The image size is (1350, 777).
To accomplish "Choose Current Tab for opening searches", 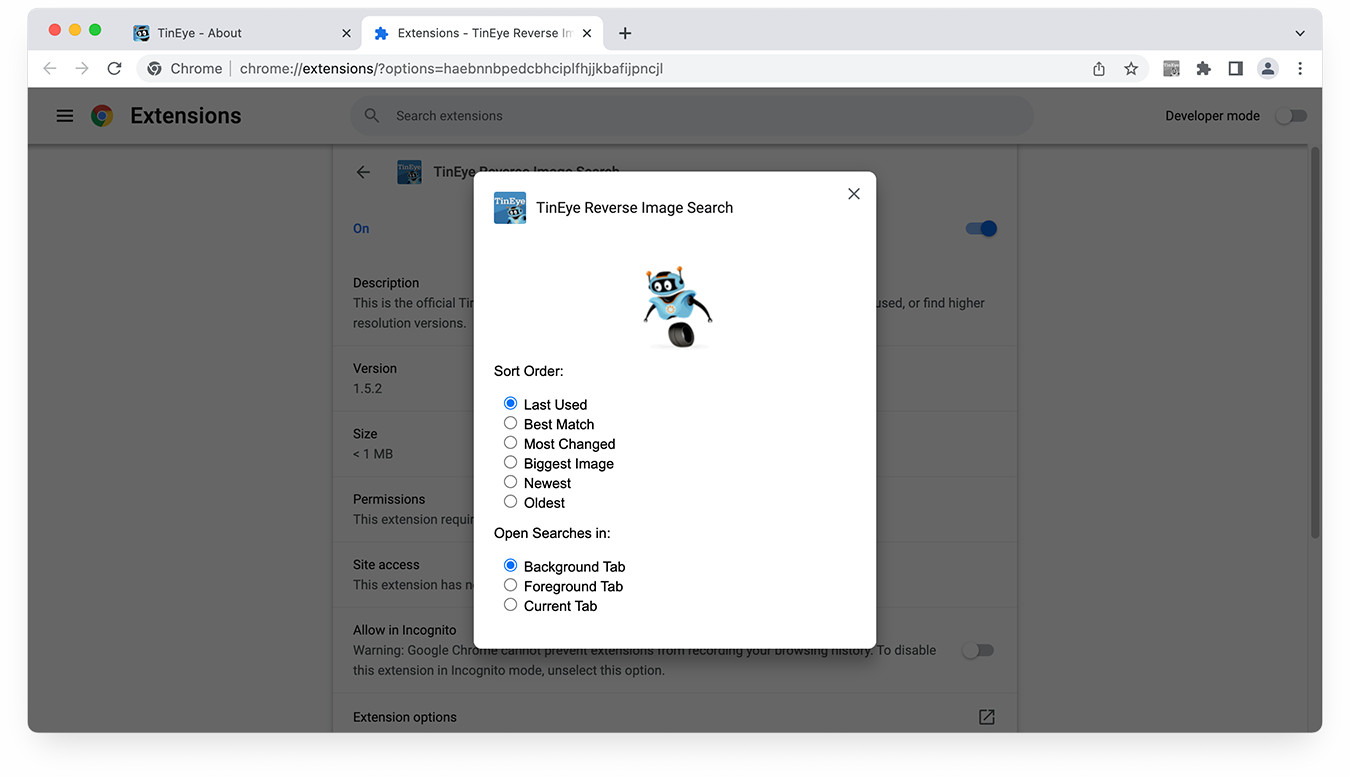I will point(510,605).
